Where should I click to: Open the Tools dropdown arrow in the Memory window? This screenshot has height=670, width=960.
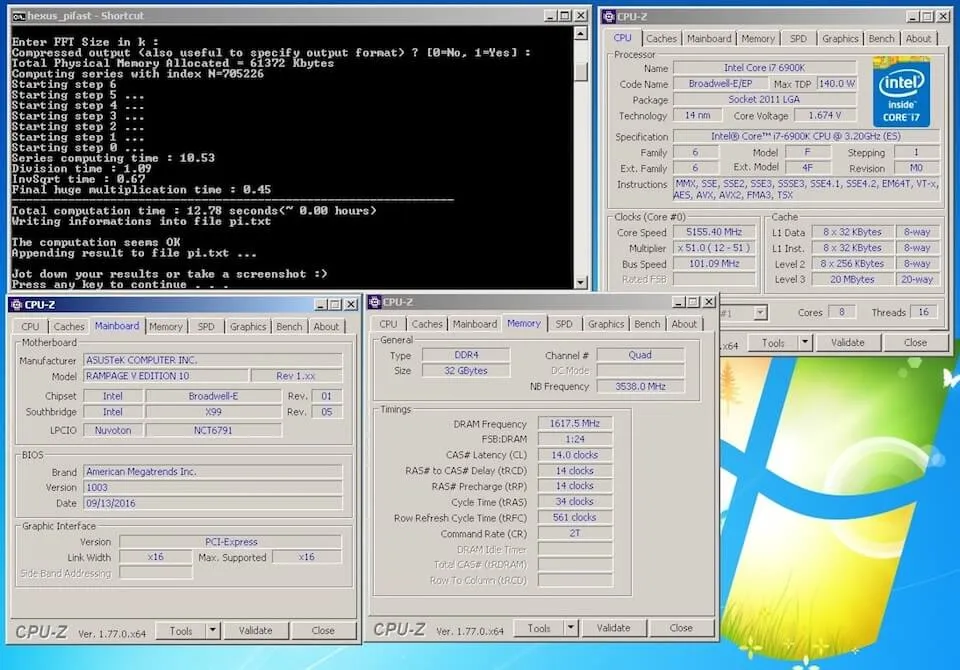(x=570, y=628)
